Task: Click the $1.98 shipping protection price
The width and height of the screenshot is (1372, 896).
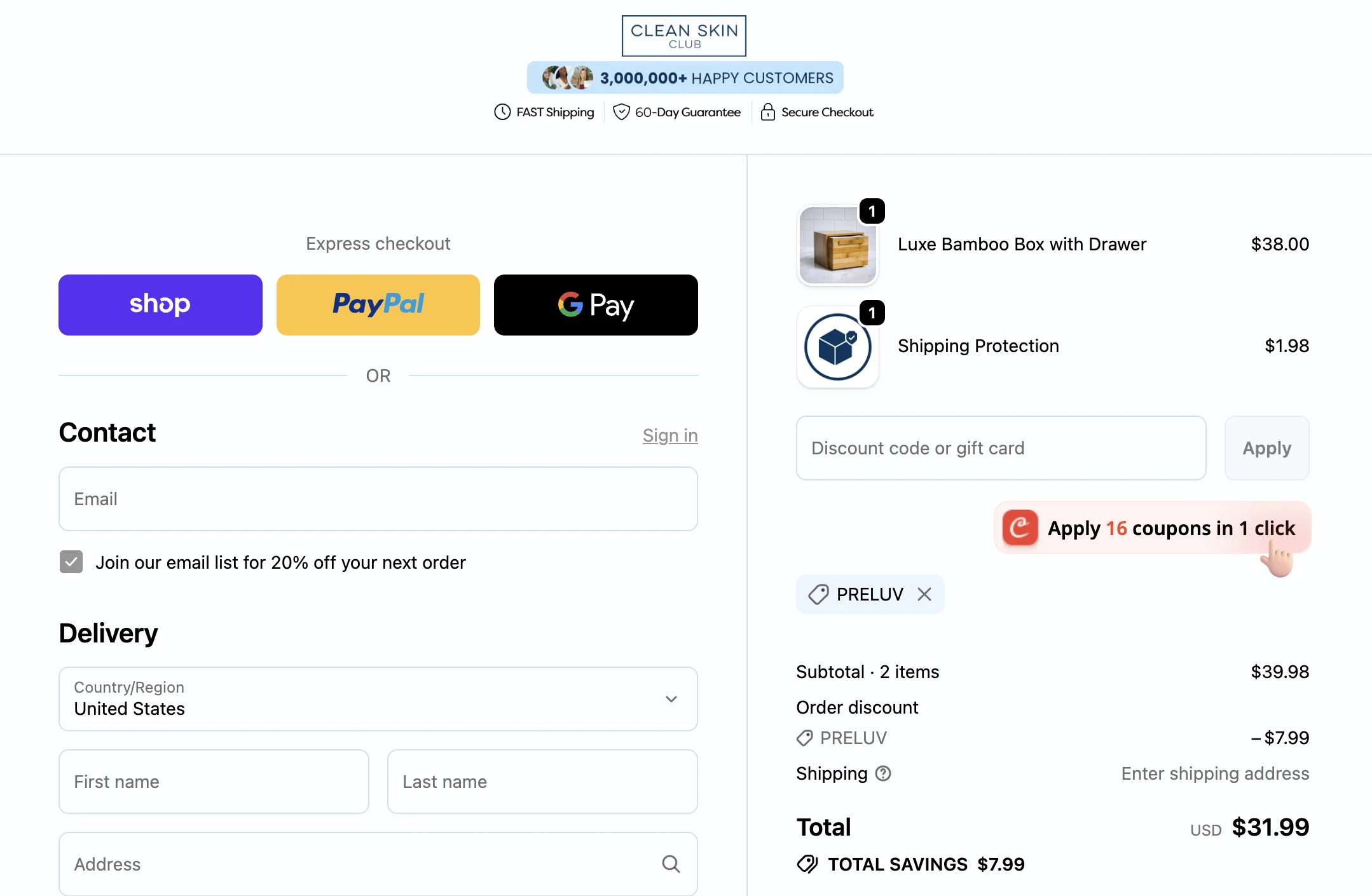Action: pyautogui.click(x=1287, y=346)
